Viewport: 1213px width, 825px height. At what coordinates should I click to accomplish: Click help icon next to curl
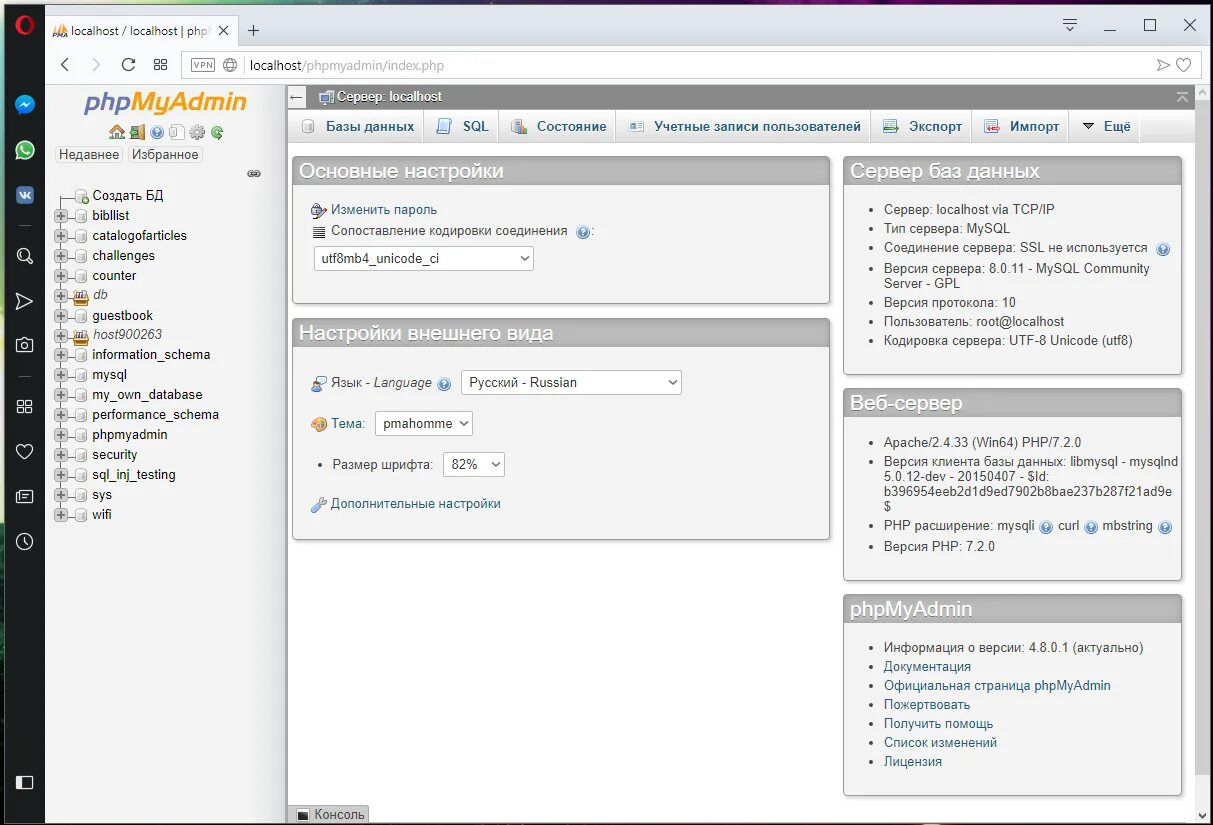click(1091, 527)
